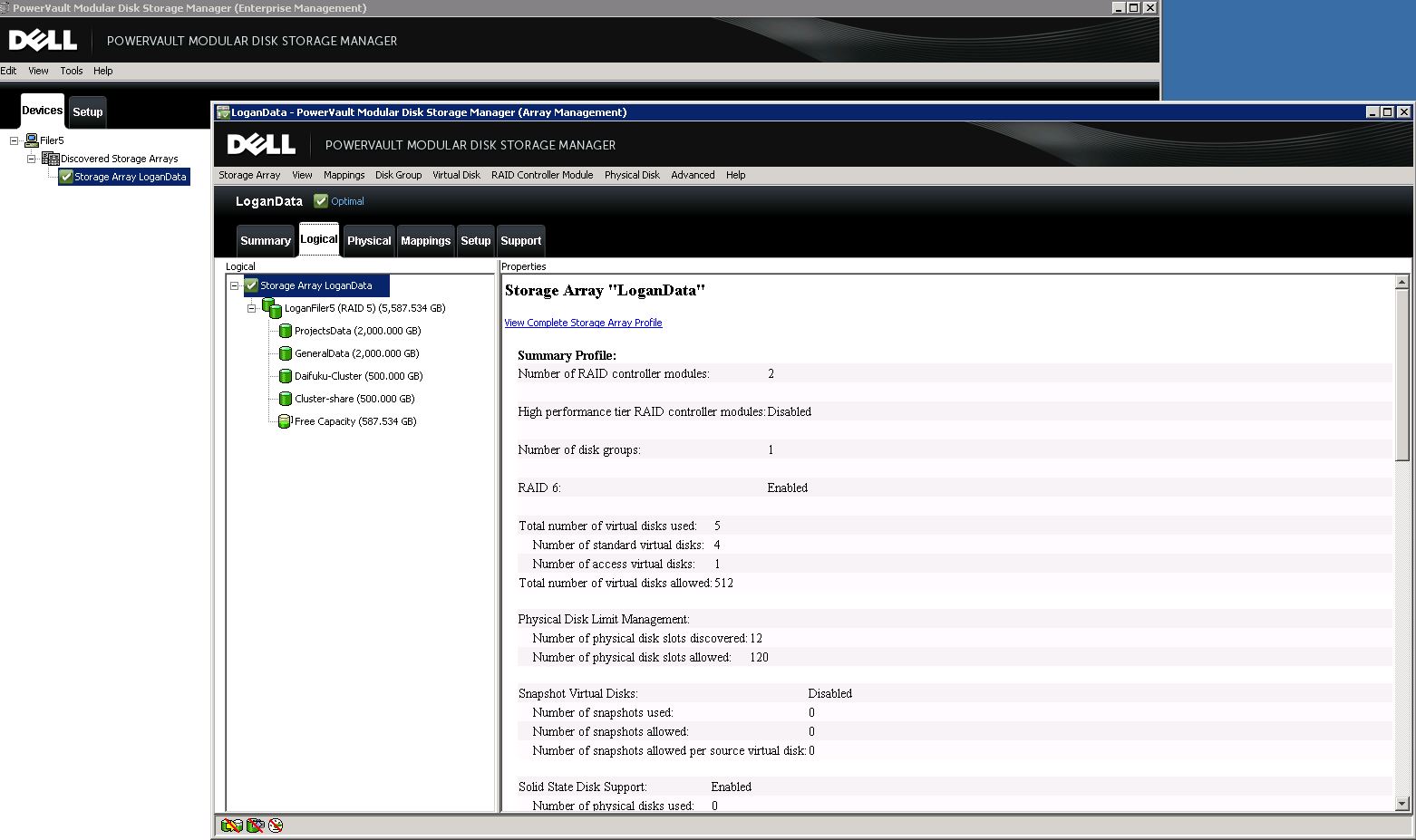Click the ProjectsData virtual disk icon
This screenshot has width=1416, height=840.
point(286,331)
